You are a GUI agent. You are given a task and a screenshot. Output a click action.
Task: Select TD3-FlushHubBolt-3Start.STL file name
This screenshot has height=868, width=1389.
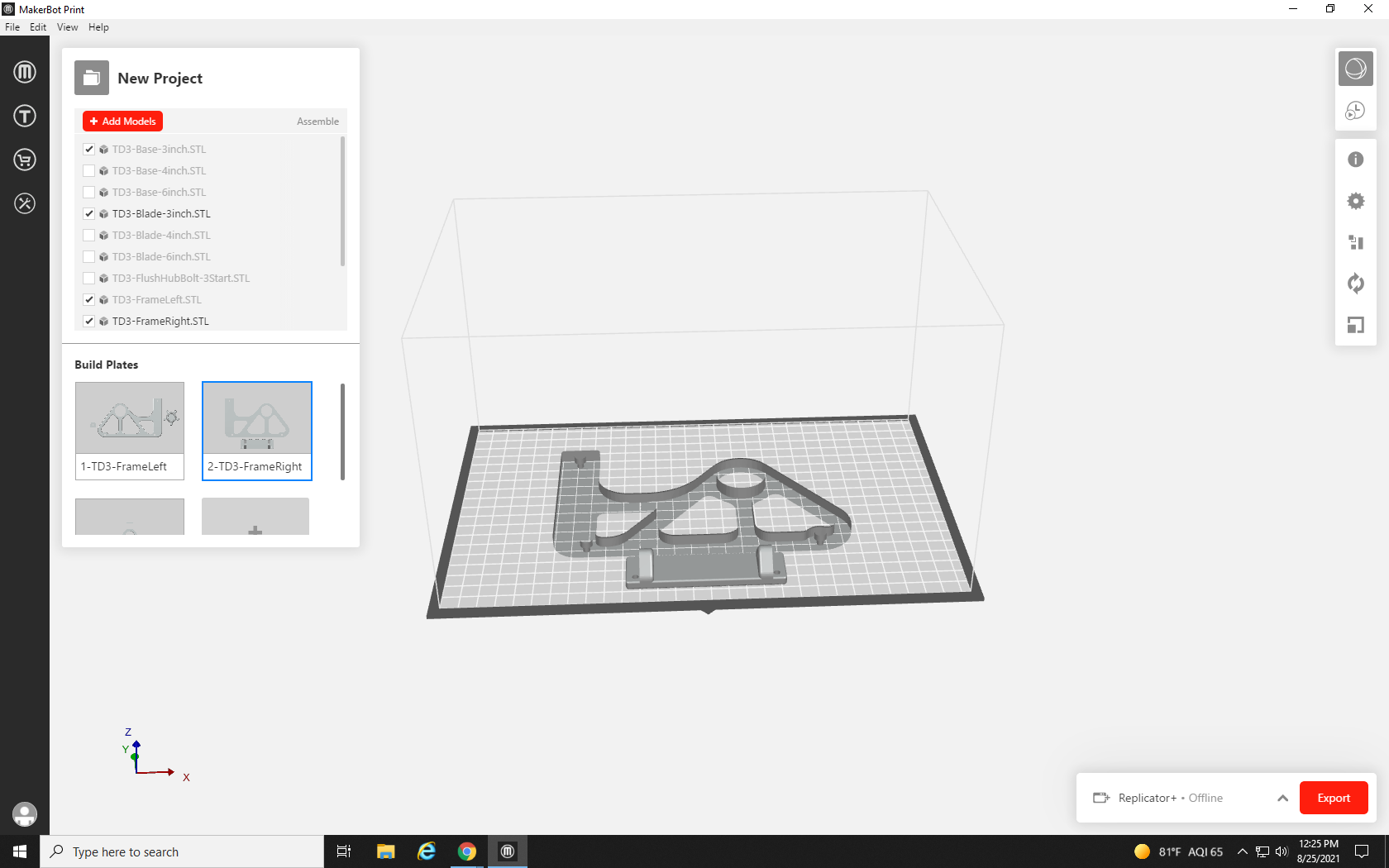coord(181,279)
